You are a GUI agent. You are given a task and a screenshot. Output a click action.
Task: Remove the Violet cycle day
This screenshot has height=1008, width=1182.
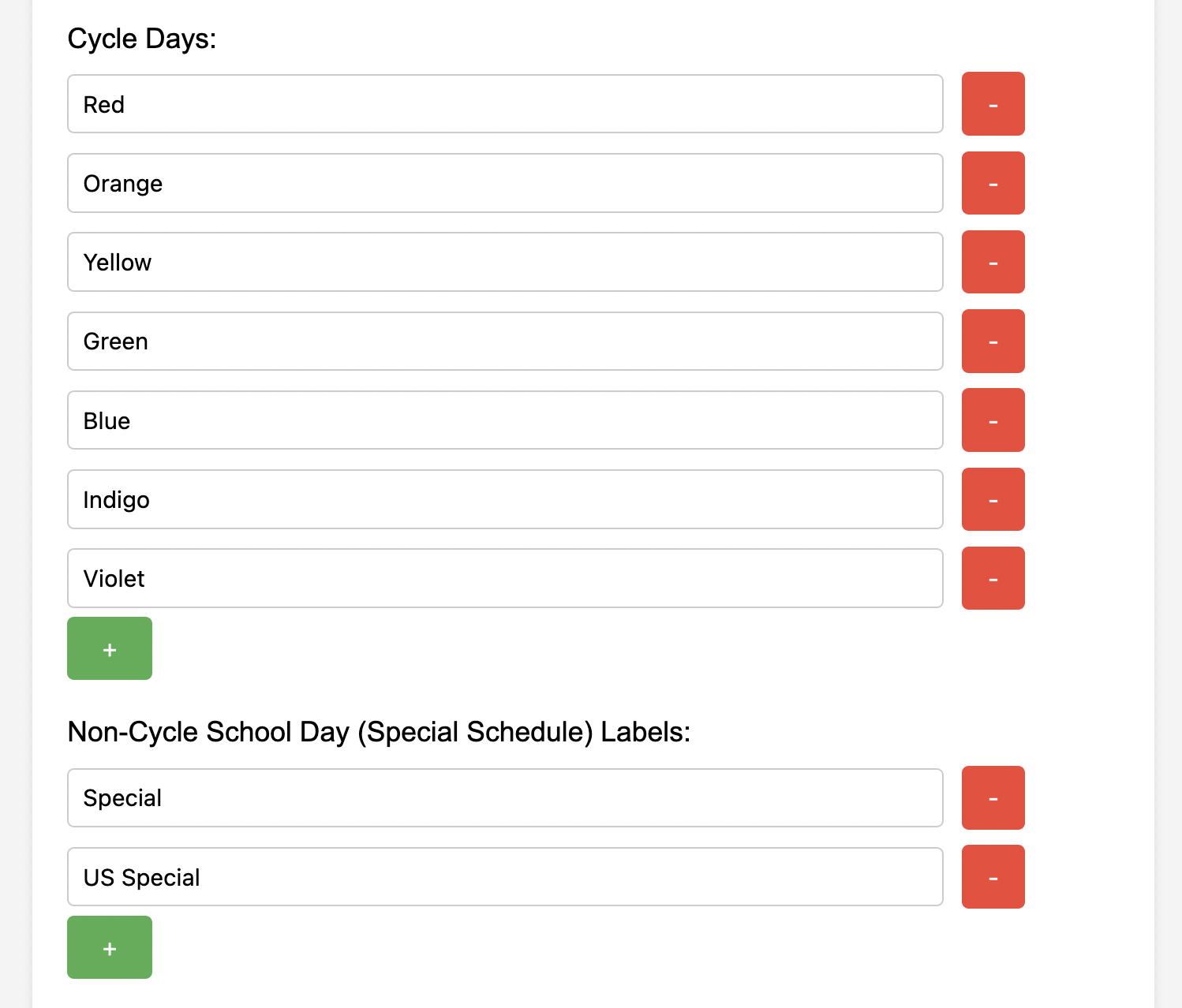click(993, 578)
